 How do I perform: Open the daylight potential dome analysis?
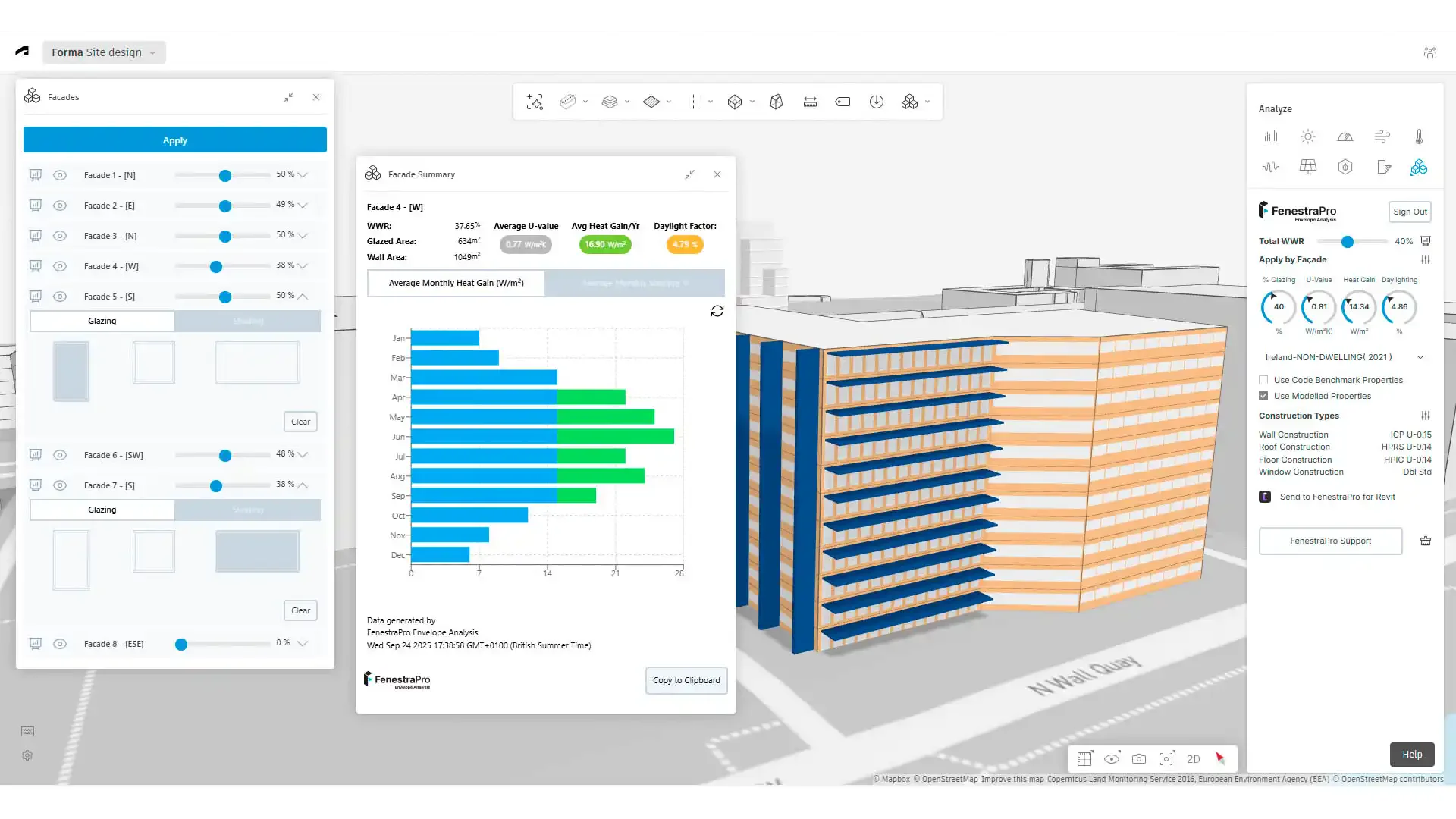pyautogui.click(x=1345, y=136)
